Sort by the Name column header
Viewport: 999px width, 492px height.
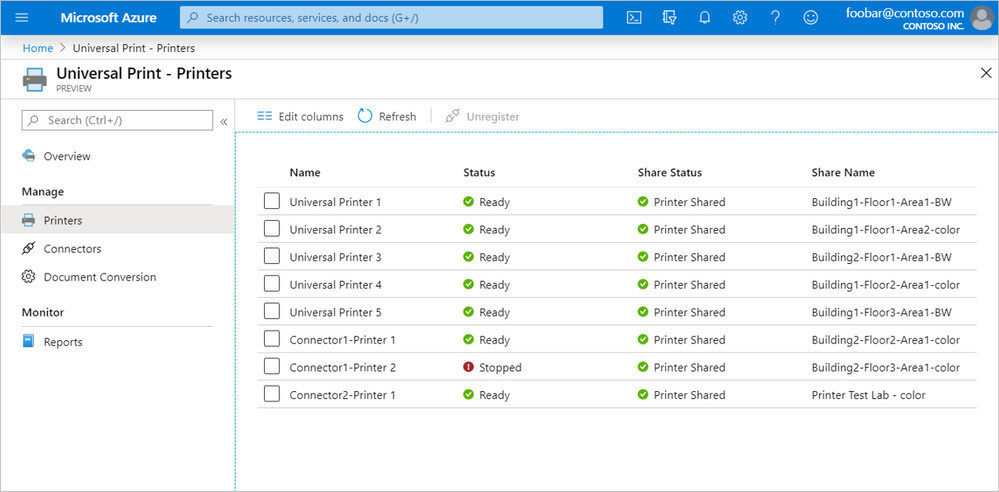pyautogui.click(x=305, y=173)
